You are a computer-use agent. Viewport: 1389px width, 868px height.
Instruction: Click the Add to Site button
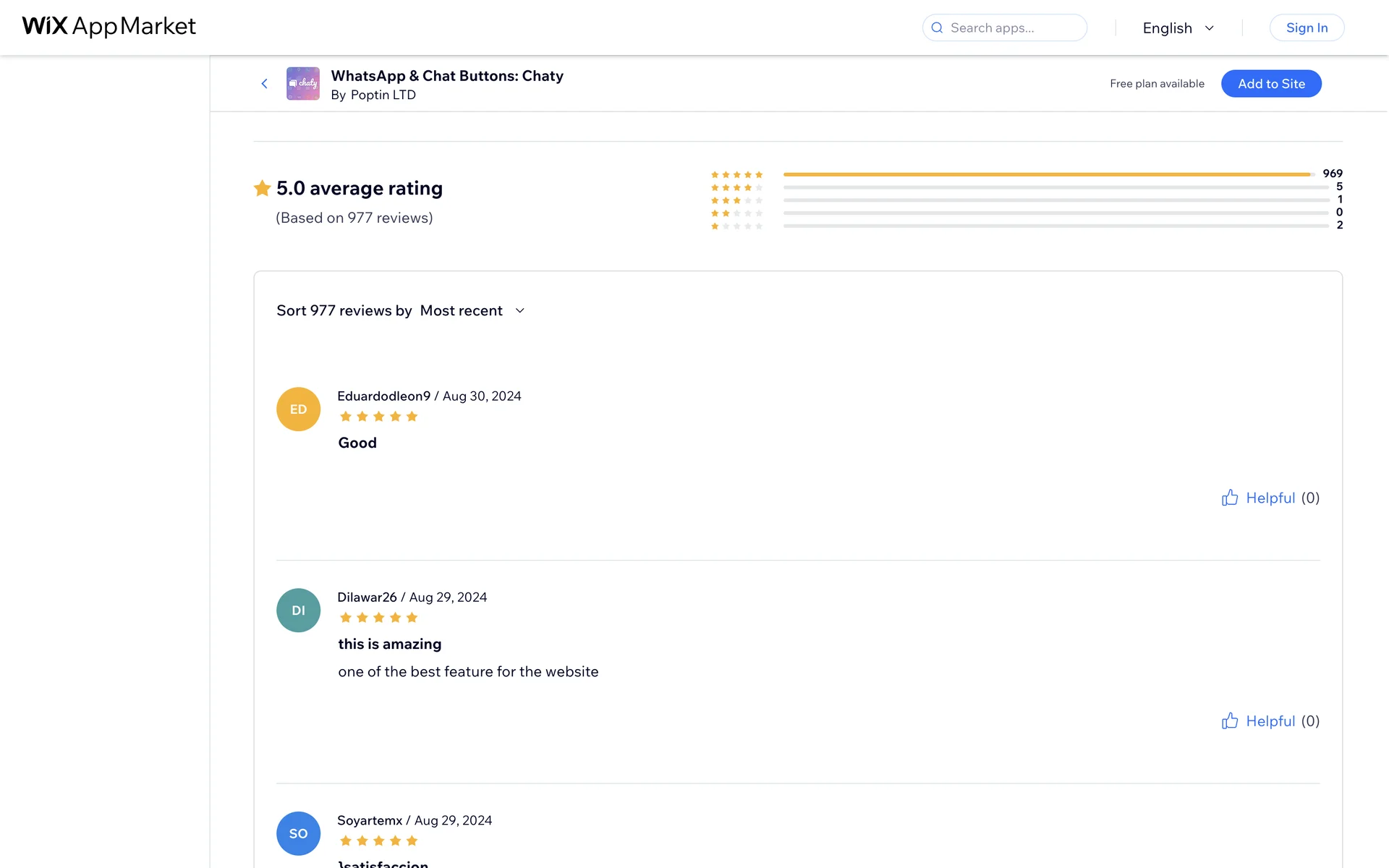[1271, 84]
